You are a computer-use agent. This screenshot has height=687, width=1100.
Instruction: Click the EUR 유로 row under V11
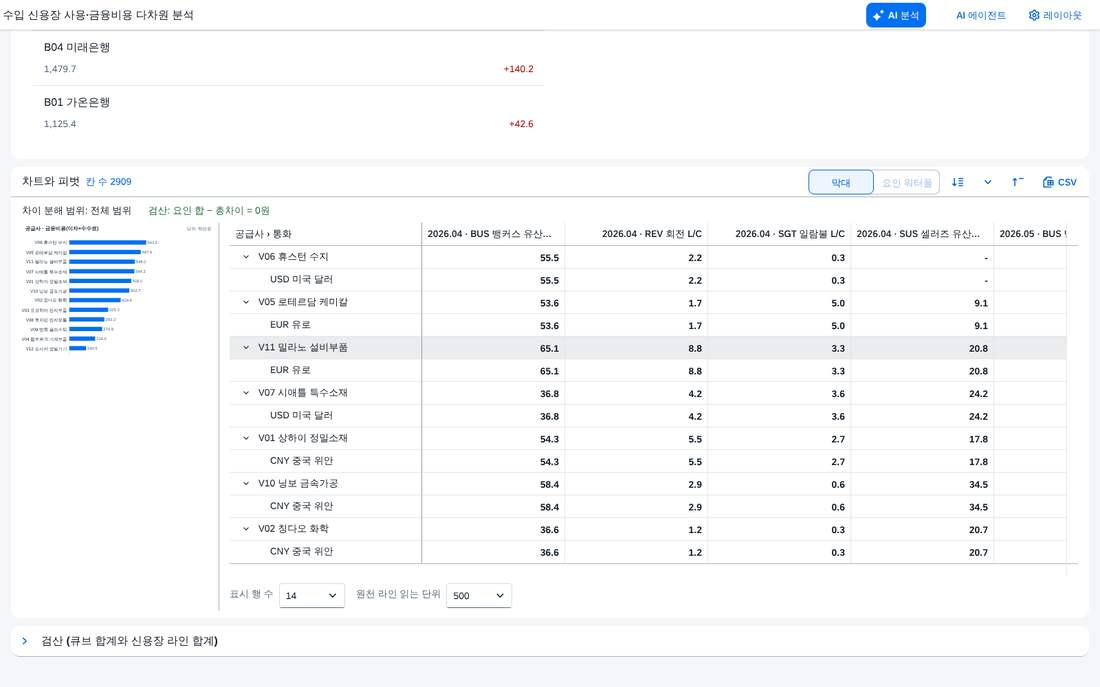648,371
